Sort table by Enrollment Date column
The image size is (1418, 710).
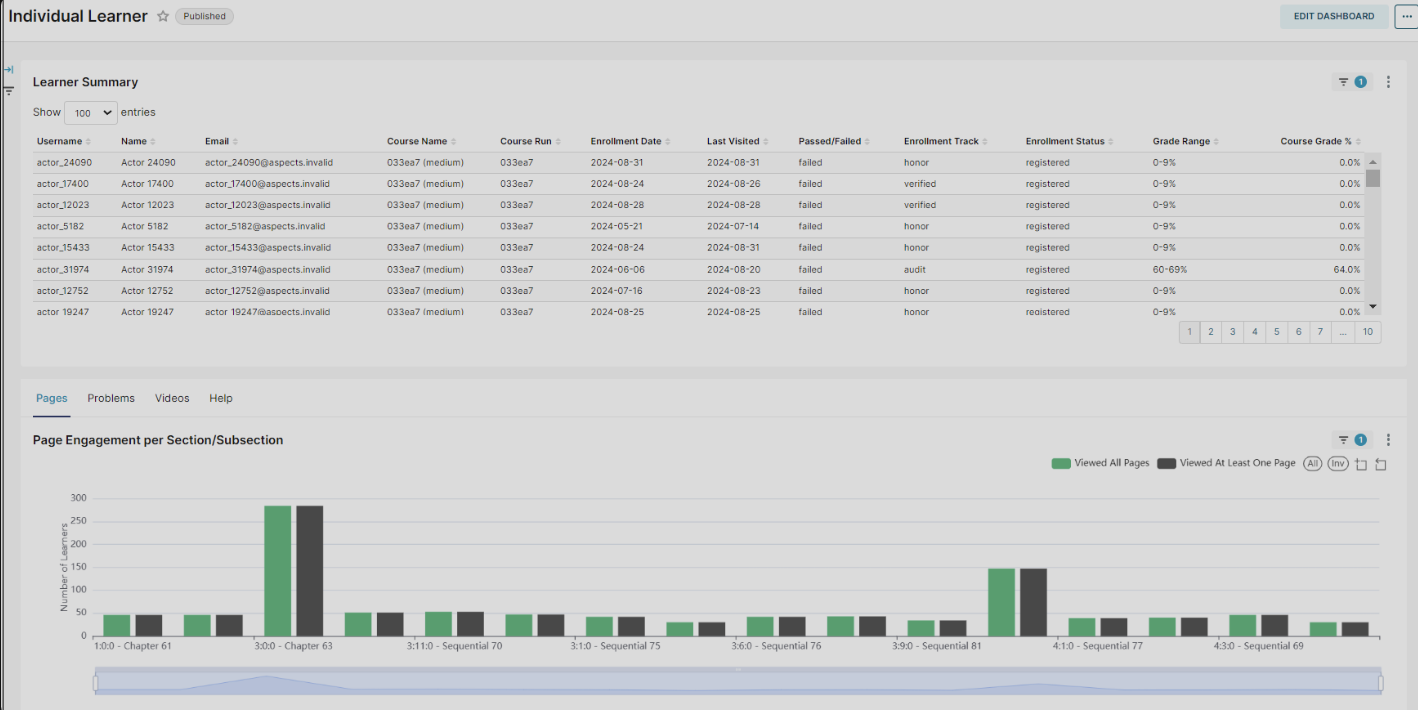(x=631, y=141)
